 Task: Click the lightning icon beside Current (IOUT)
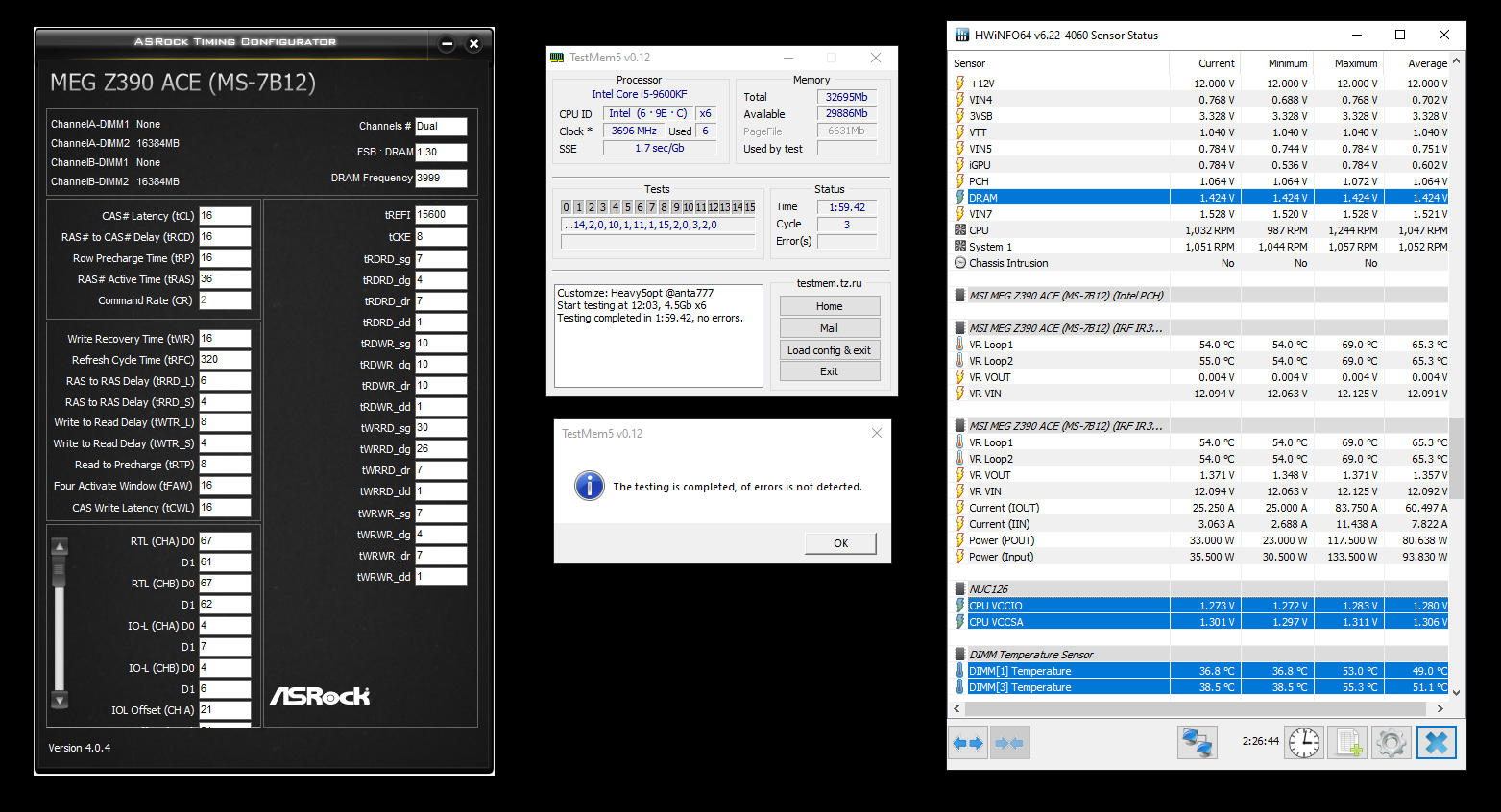(960, 508)
